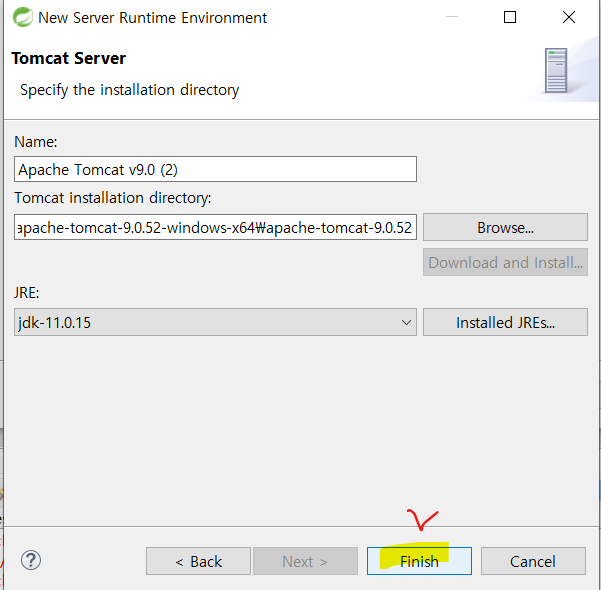601x590 pixels.
Task: Click the Tomcat Server heading text
Action: point(69,58)
